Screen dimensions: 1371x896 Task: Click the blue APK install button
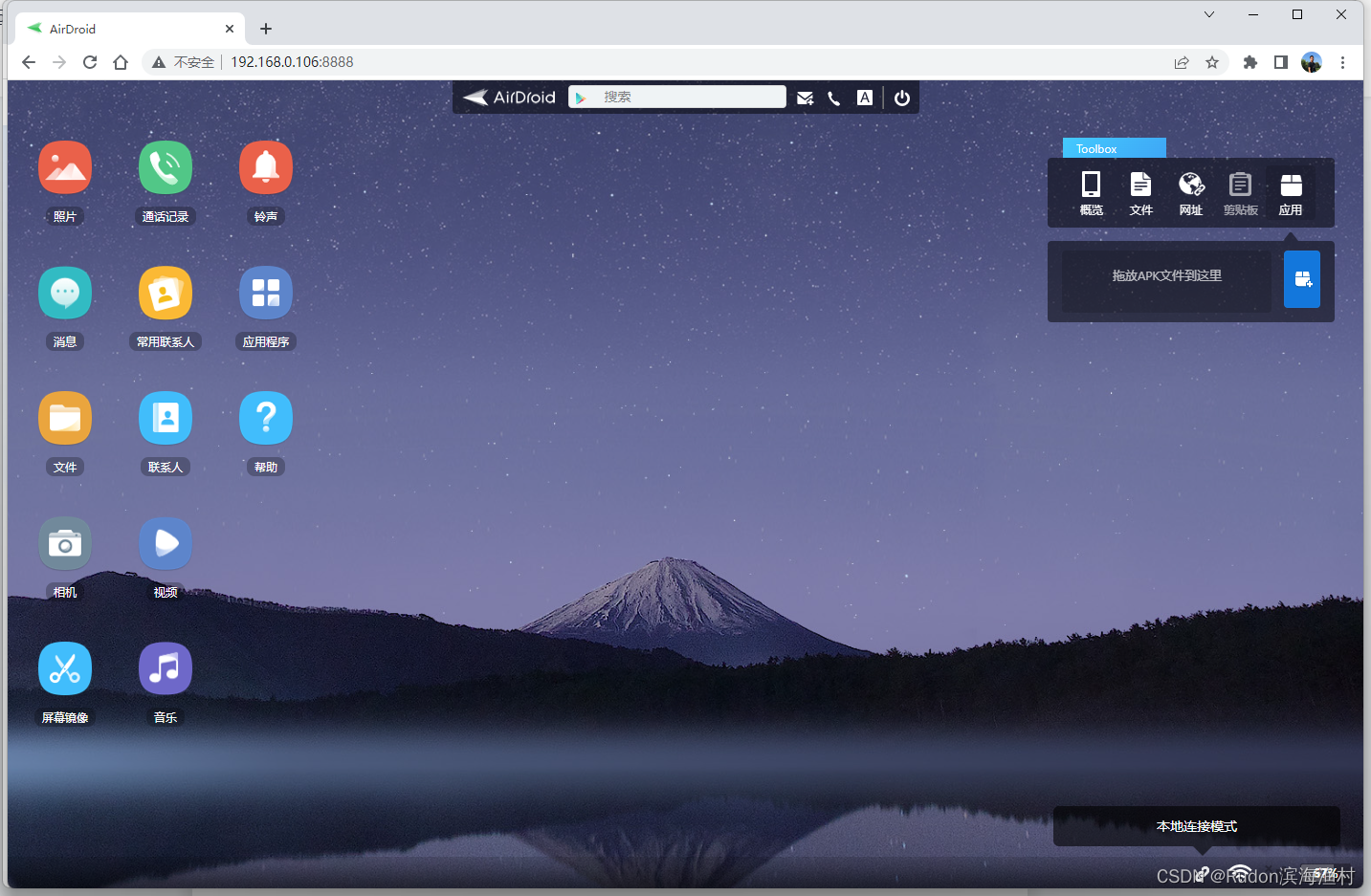tap(1302, 279)
